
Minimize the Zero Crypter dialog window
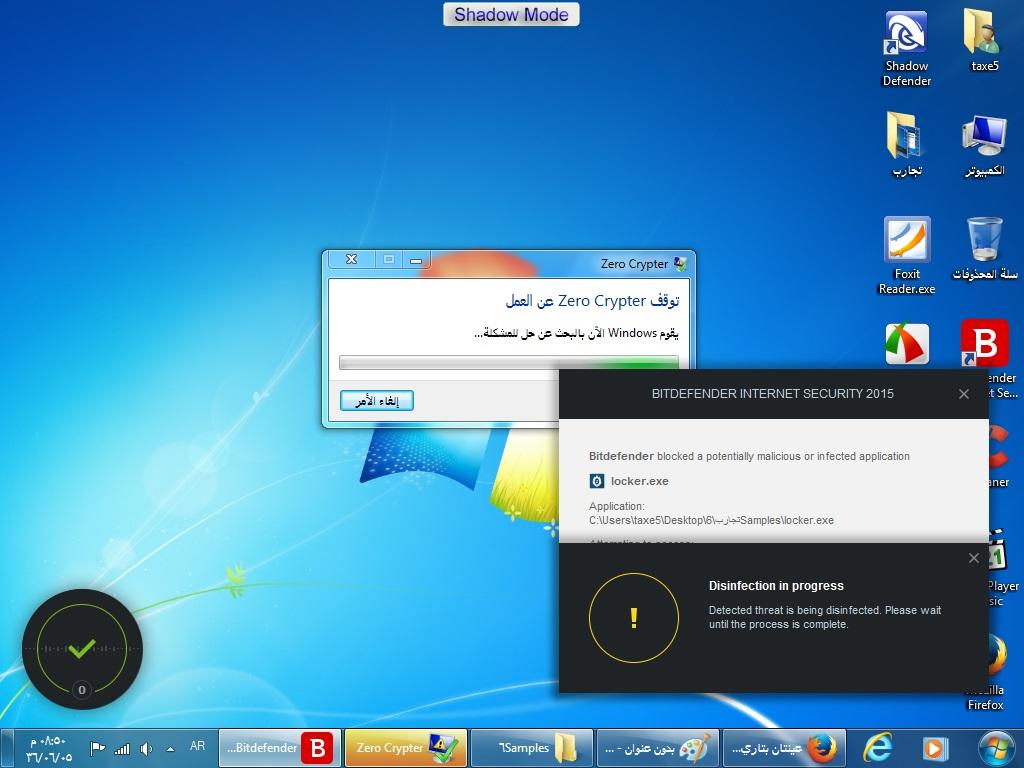pos(416,260)
